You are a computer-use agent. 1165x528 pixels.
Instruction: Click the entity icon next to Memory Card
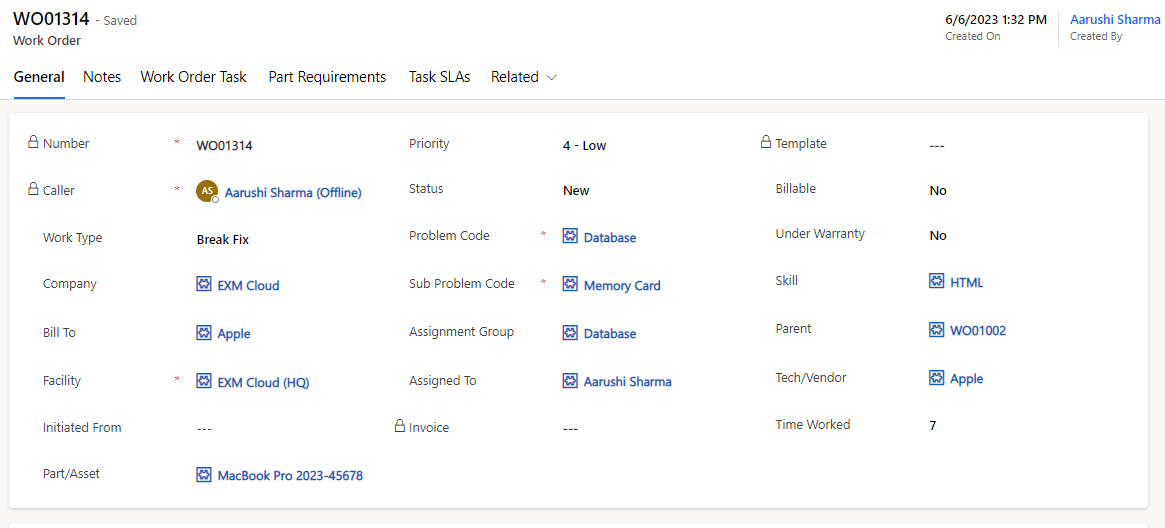coord(570,285)
